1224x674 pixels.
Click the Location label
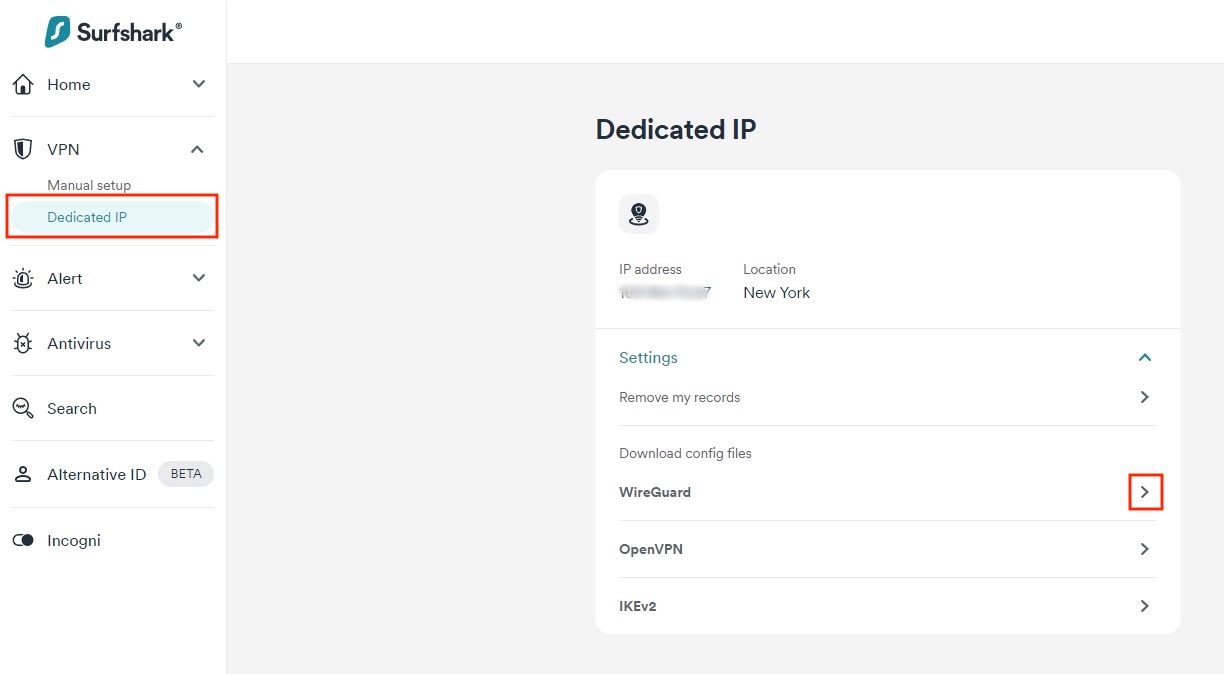point(769,269)
